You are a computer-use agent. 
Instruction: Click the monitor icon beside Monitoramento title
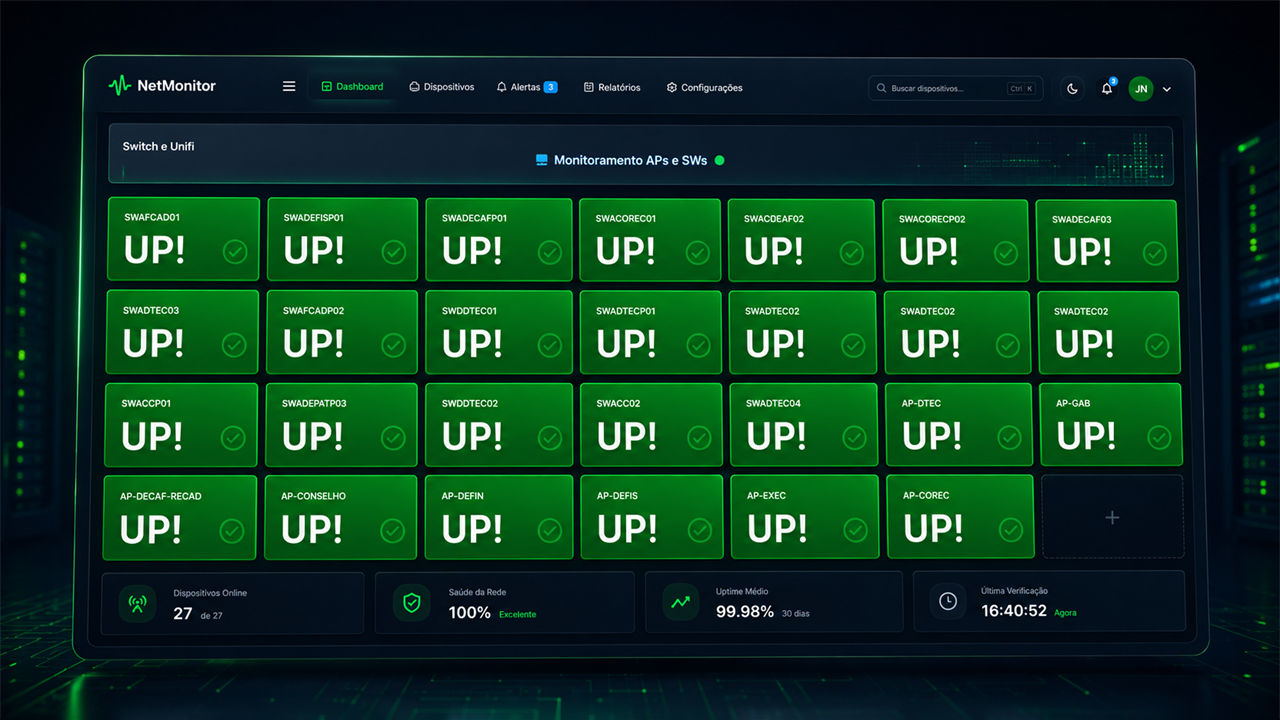542,159
